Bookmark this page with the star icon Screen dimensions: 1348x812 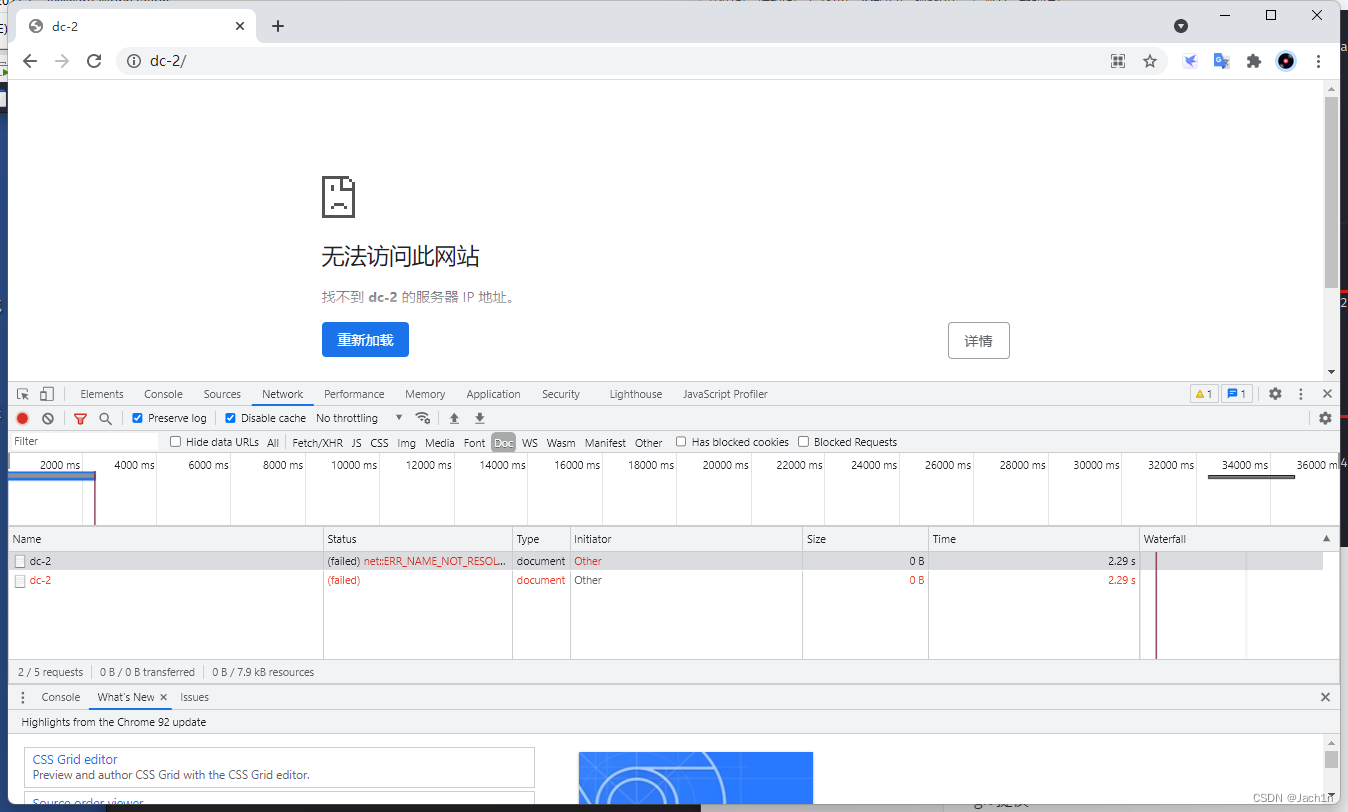point(1150,61)
